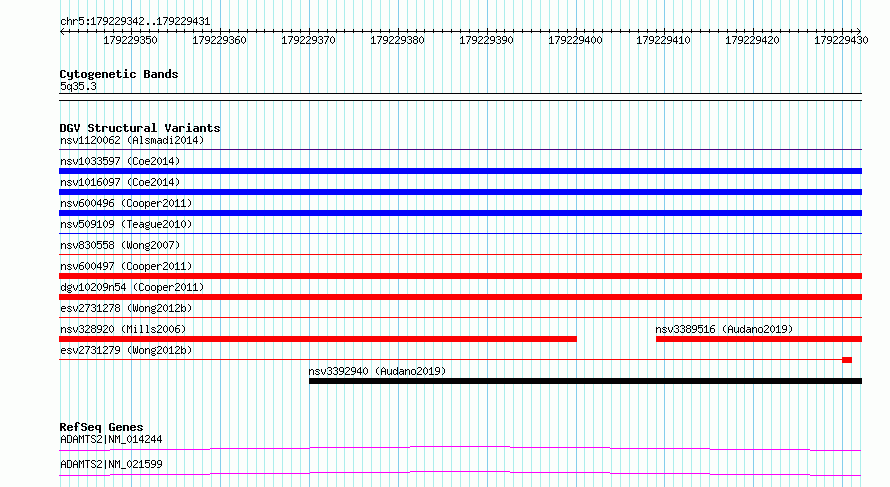
Task: Click the small red block on esv2731279 line
Action: 847,360
